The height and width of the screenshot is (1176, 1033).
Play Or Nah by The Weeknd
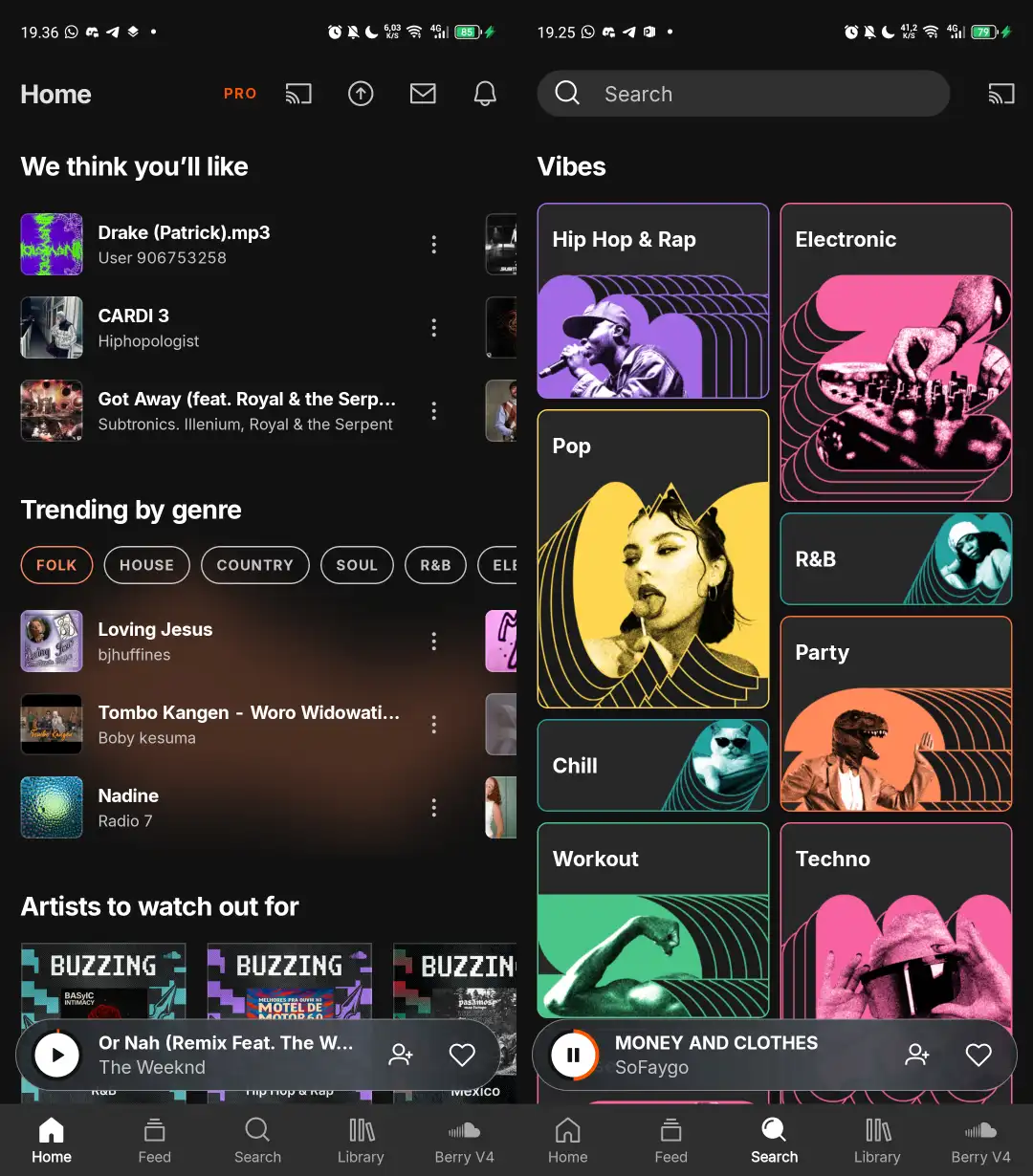pos(56,1055)
